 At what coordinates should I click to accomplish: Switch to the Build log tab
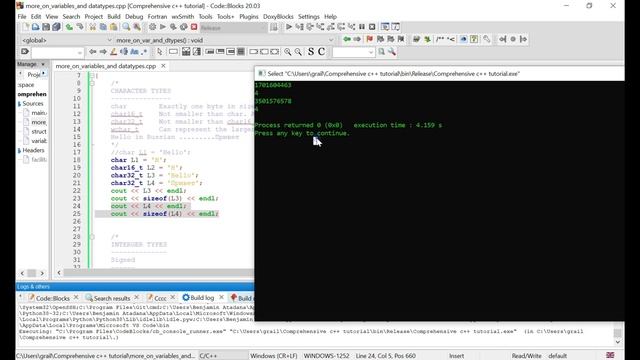tap(202, 298)
